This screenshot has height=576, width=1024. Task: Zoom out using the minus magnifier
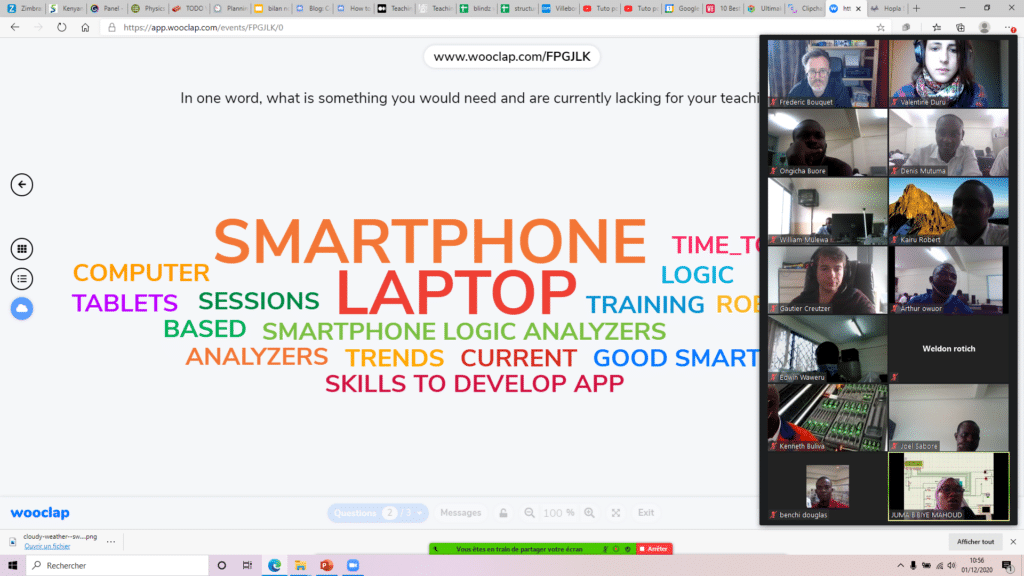[530, 513]
